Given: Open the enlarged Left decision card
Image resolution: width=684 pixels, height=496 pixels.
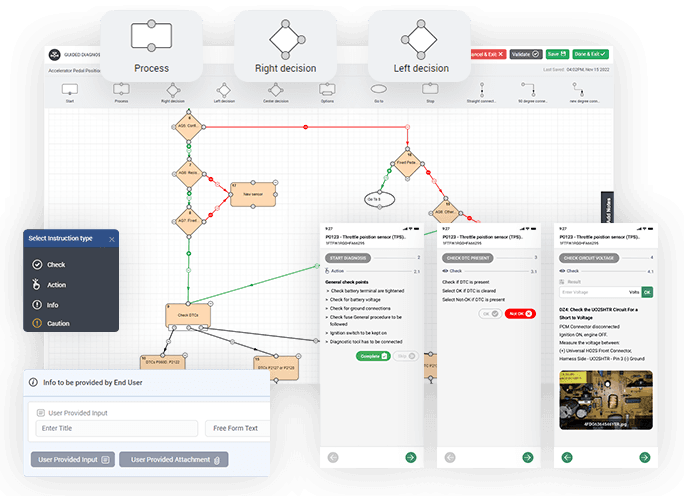Looking at the screenshot, I should point(419,46).
